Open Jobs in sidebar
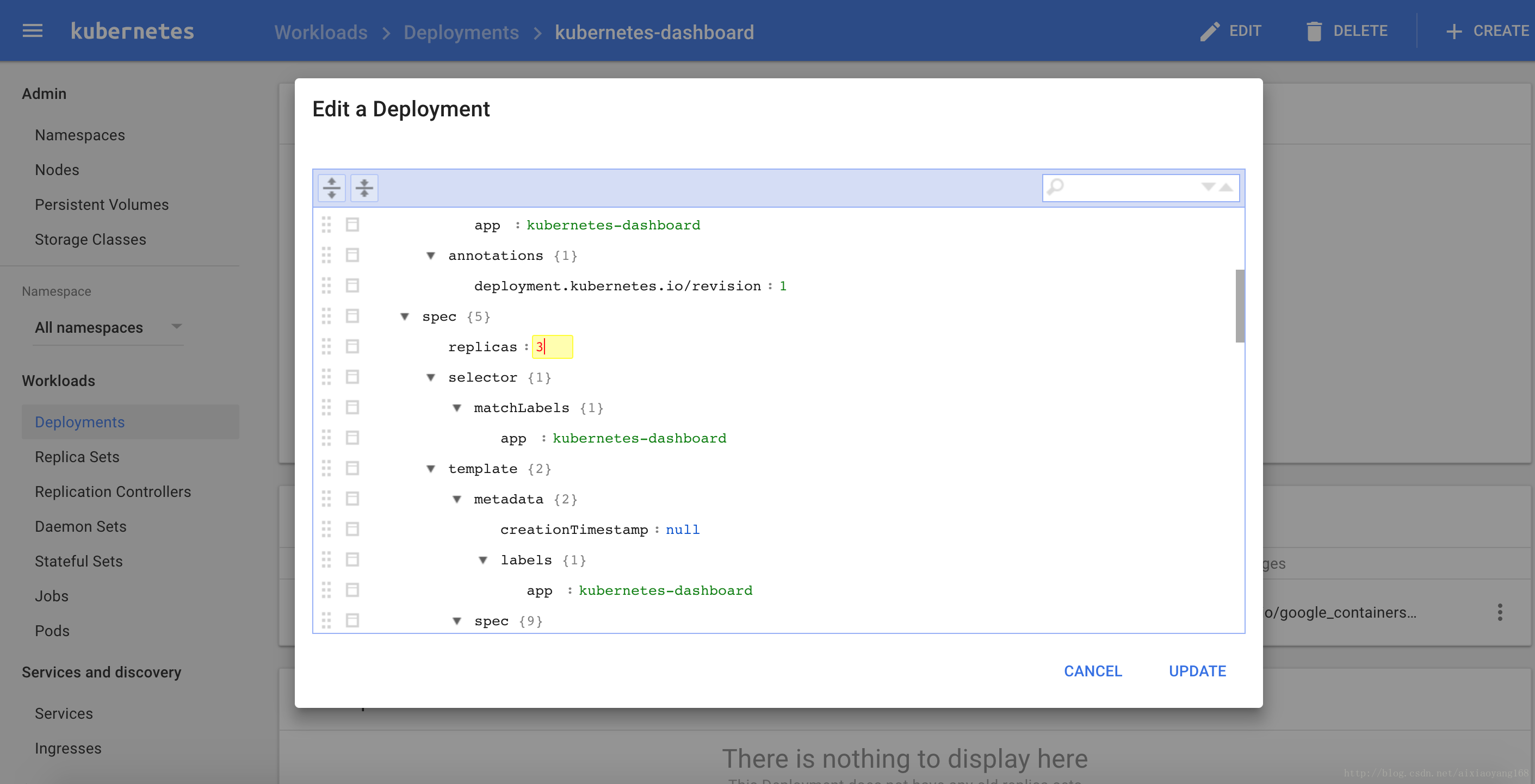The height and width of the screenshot is (784, 1535). point(51,596)
